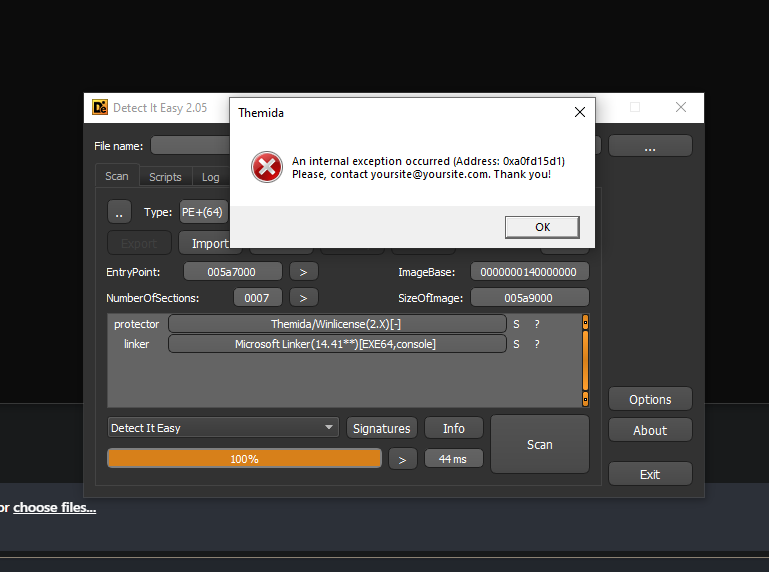Image resolution: width=769 pixels, height=572 pixels.
Task: Close the Themida dialog with X
Action: coord(579,112)
